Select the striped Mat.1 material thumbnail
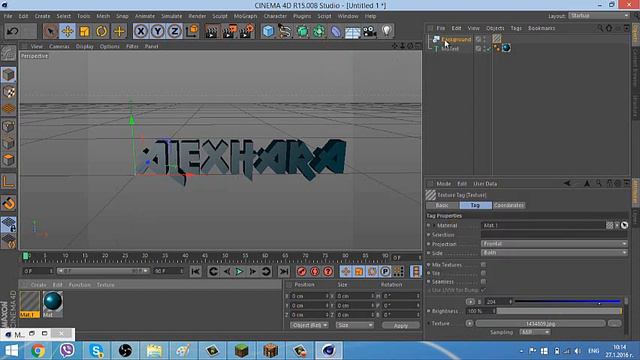Screen dimensions: 640x360 [30, 304]
